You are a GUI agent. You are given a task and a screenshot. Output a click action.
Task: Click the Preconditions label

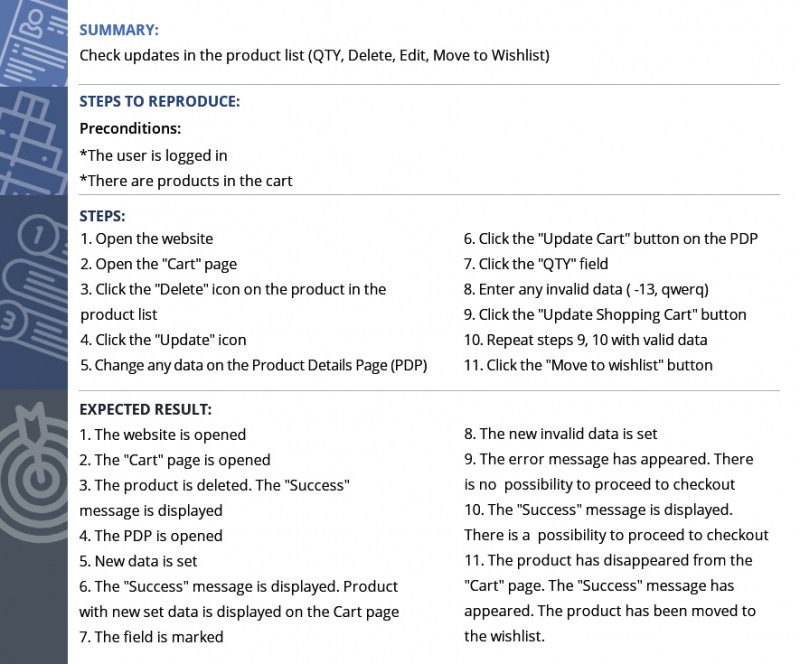130,129
